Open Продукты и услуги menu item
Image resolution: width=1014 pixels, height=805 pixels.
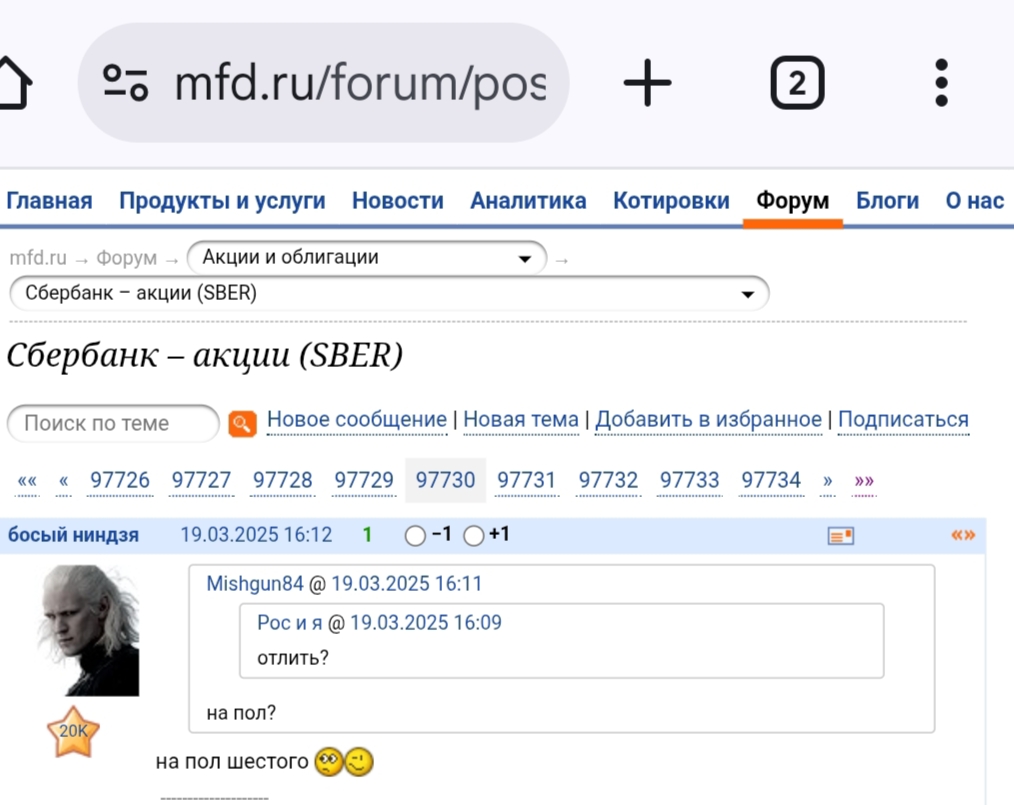222,200
